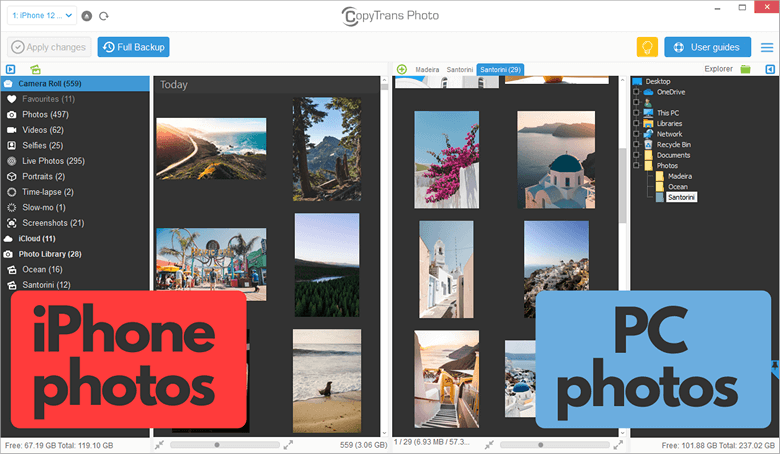Screen dimensions: 780x454
Task: Open Live Photos (295) album
Action: coord(75,161)
